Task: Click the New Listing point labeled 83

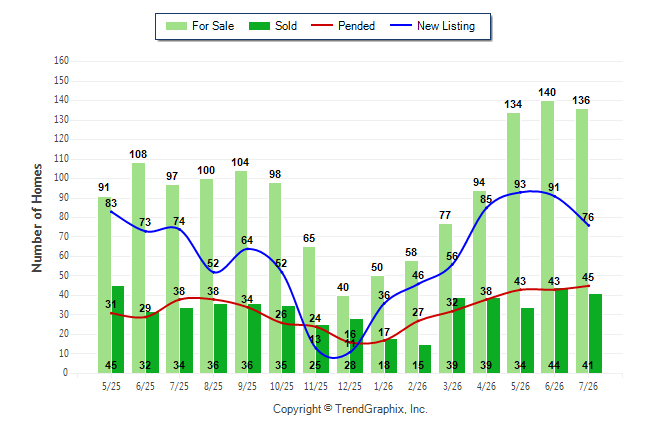Action: point(111,211)
